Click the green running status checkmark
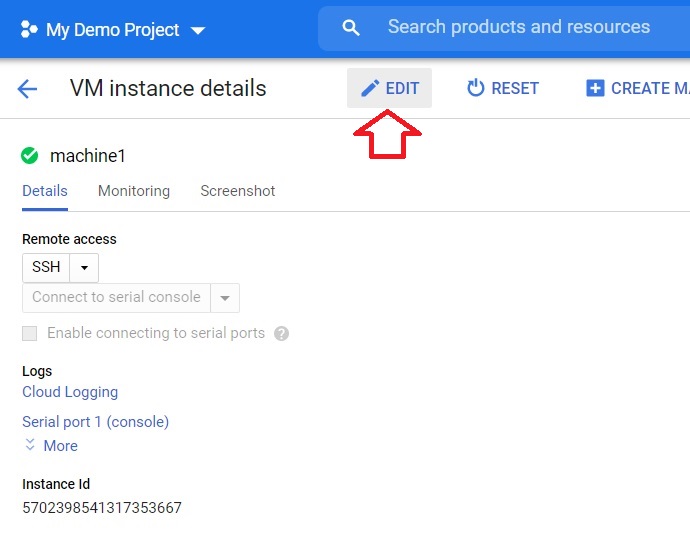This screenshot has width=690, height=538. 29,156
